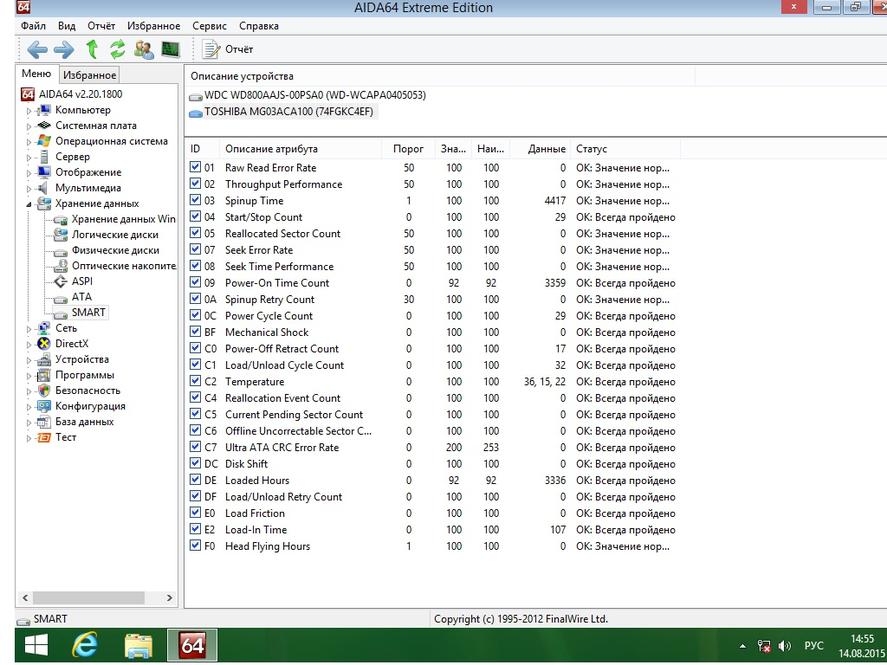
Task: Collapse the Хранение данных node arrow
Action: click(29, 204)
